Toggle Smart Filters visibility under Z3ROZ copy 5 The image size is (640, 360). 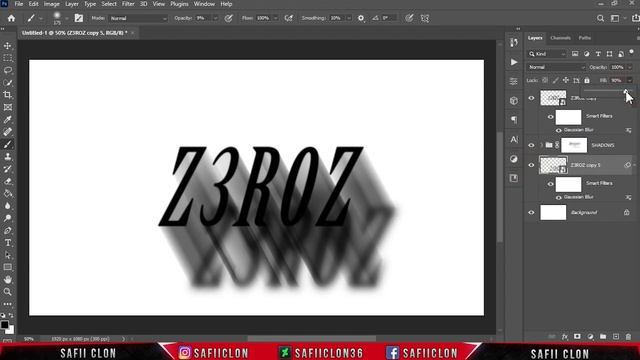point(550,184)
